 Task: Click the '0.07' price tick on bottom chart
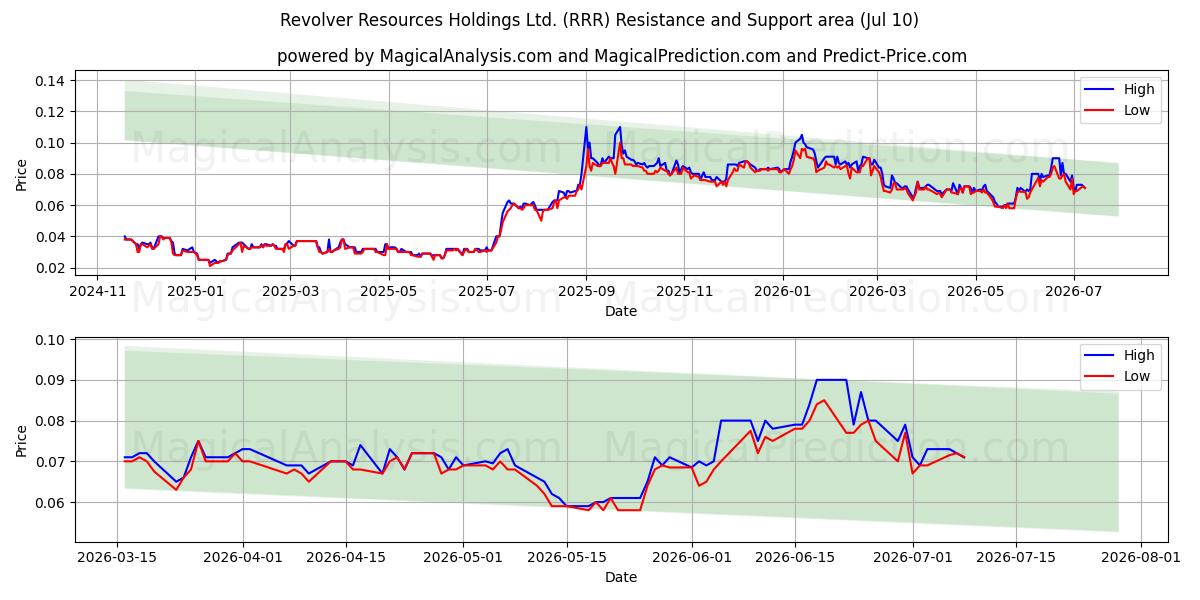click(52, 462)
